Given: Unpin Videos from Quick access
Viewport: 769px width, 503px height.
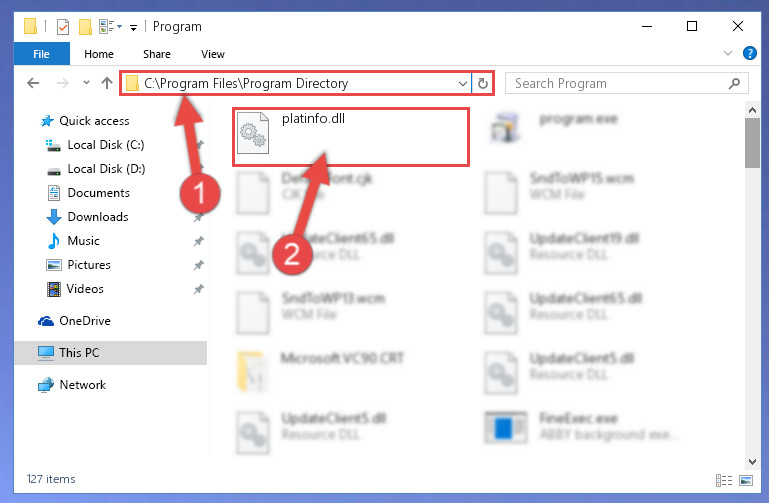Looking at the screenshot, I should (x=199, y=289).
